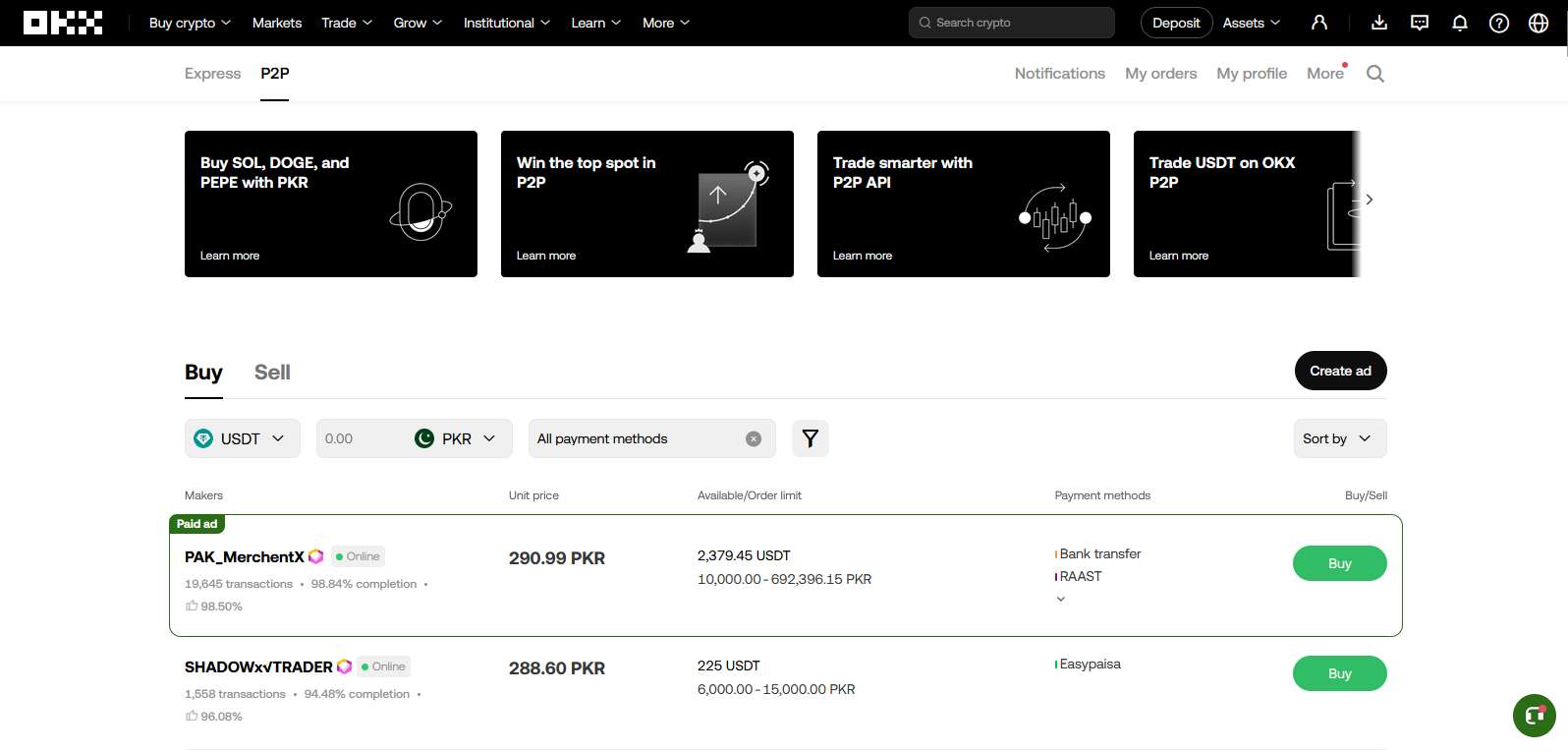This screenshot has height=752, width=1568.
Task: Open the help question mark icon
Action: pos(1499,23)
